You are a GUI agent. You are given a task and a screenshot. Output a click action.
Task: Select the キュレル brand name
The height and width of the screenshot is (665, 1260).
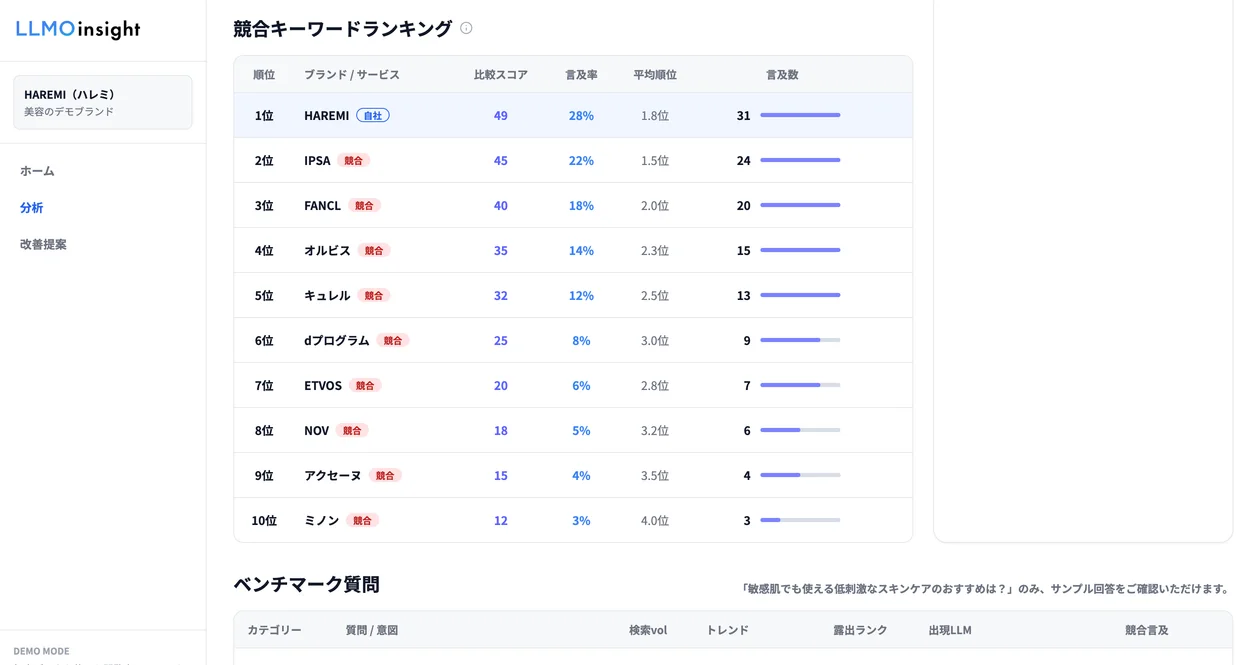(327, 295)
